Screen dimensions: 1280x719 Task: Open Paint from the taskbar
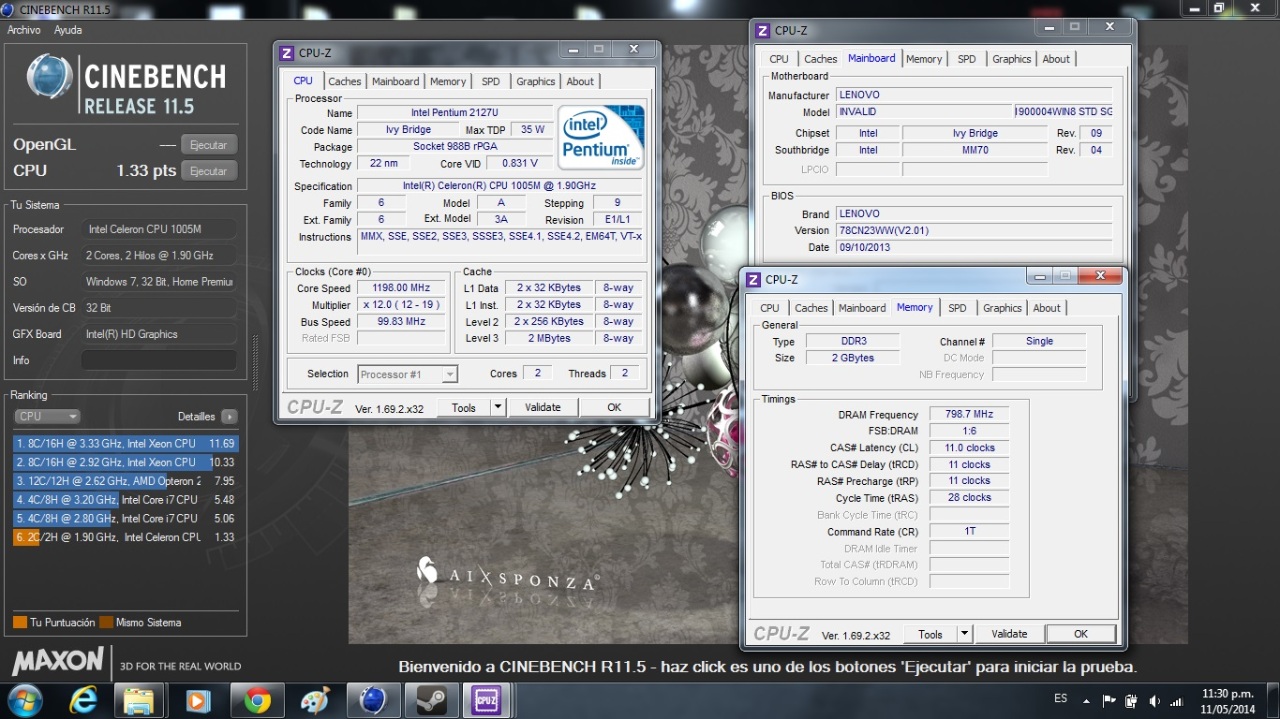coord(314,700)
